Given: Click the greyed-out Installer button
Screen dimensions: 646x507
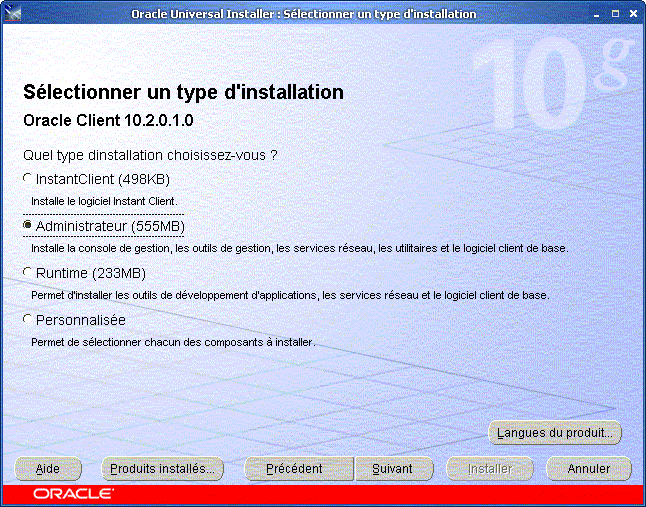Looking at the screenshot, I should click(490, 468).
